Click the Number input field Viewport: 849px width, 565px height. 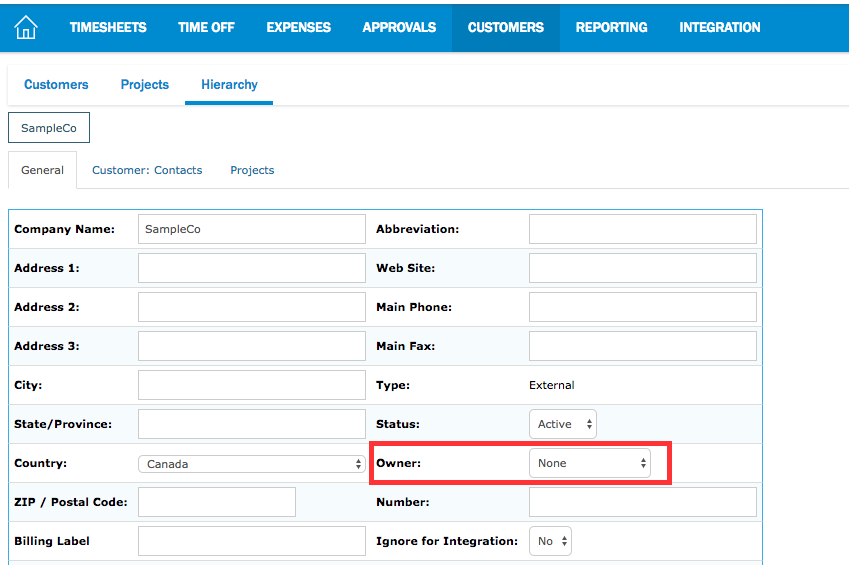click(x=643, y=502)
